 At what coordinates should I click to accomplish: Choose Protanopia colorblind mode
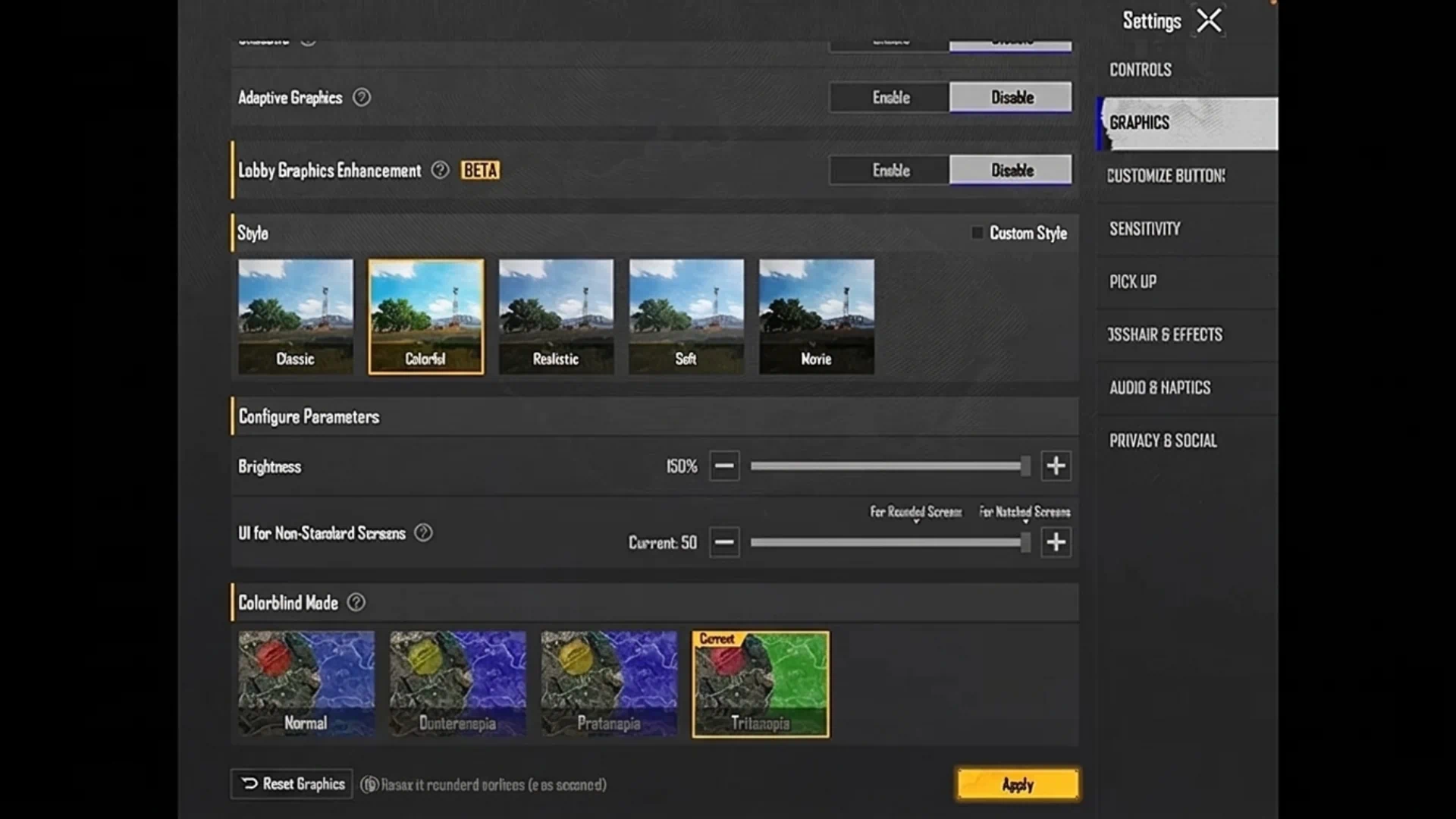click(609, 684)
